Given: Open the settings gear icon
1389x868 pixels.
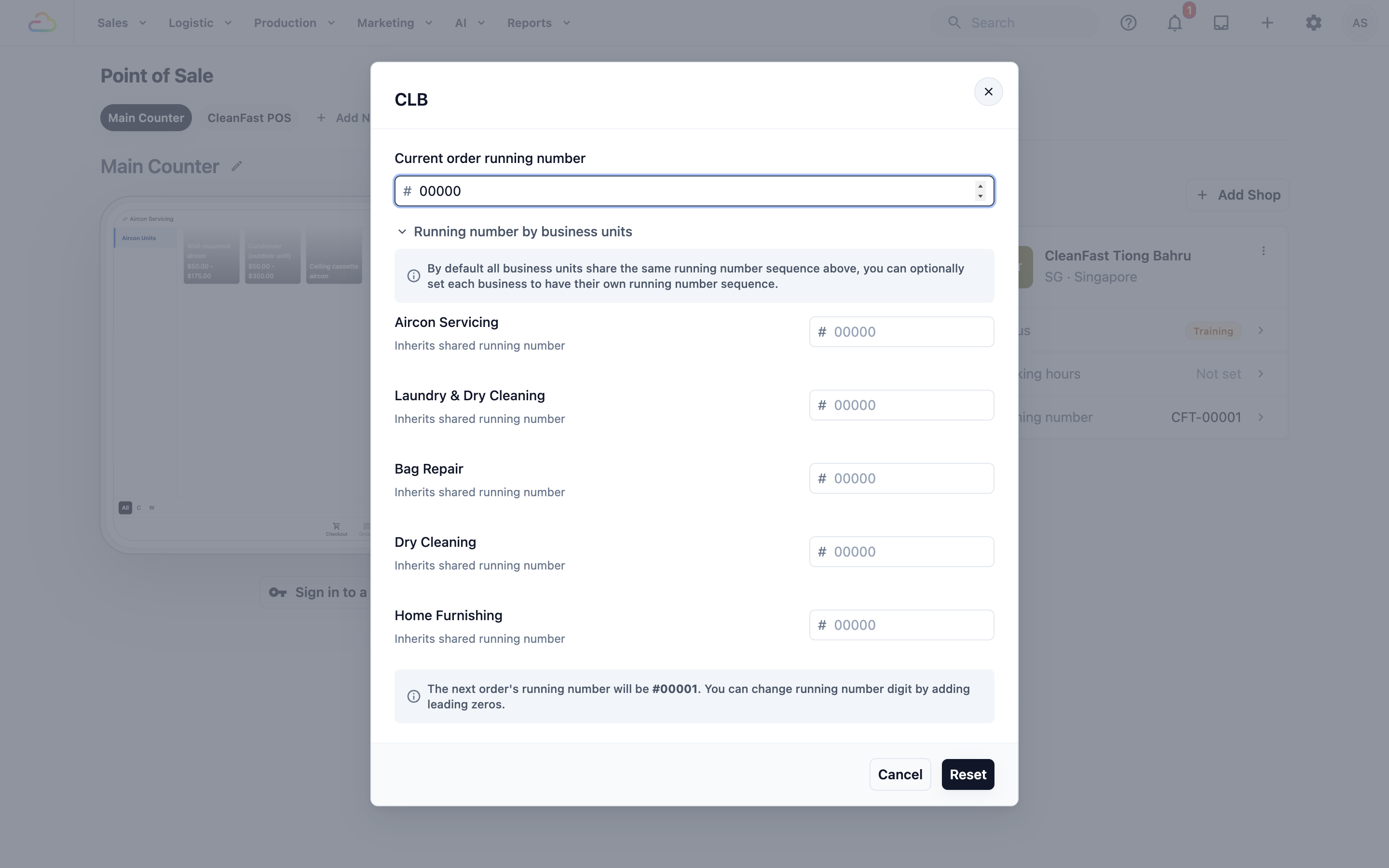Looking at the screenshot, I should click(x=1313, y=23).
